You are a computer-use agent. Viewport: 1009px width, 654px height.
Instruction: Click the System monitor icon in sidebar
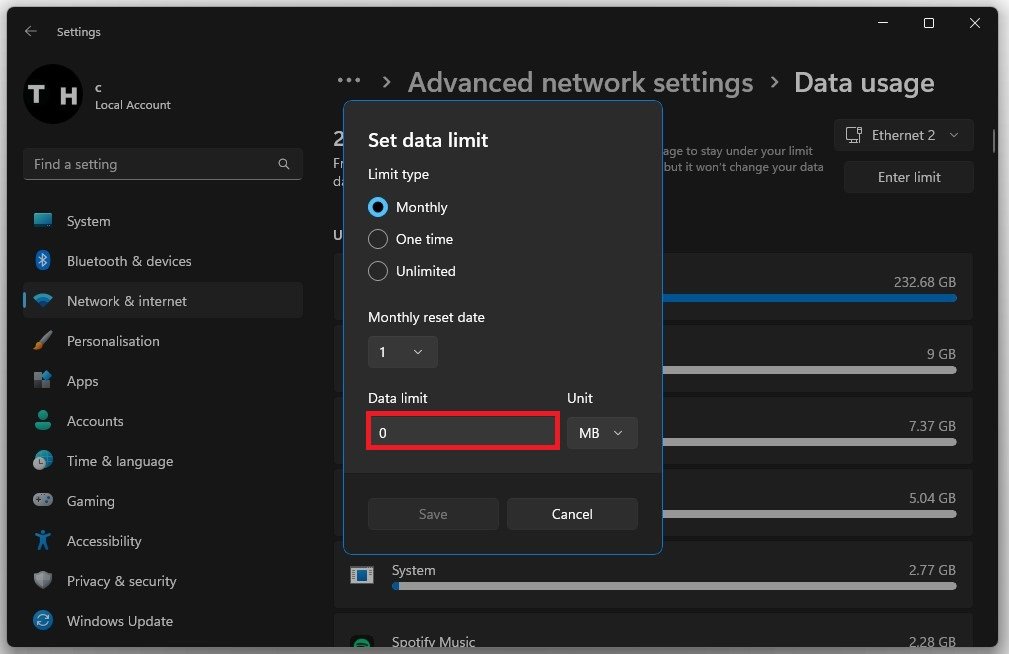[x=43, y=221]
